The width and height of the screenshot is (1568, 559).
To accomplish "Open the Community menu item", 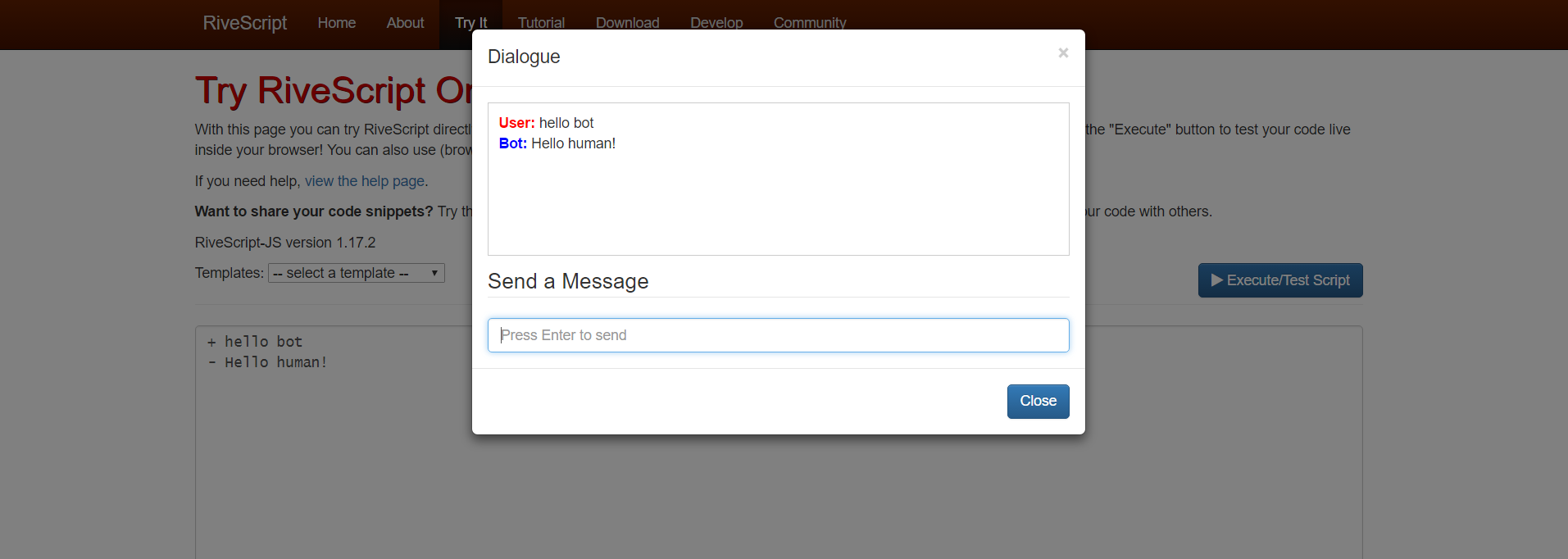I will (x=810, y=23).
